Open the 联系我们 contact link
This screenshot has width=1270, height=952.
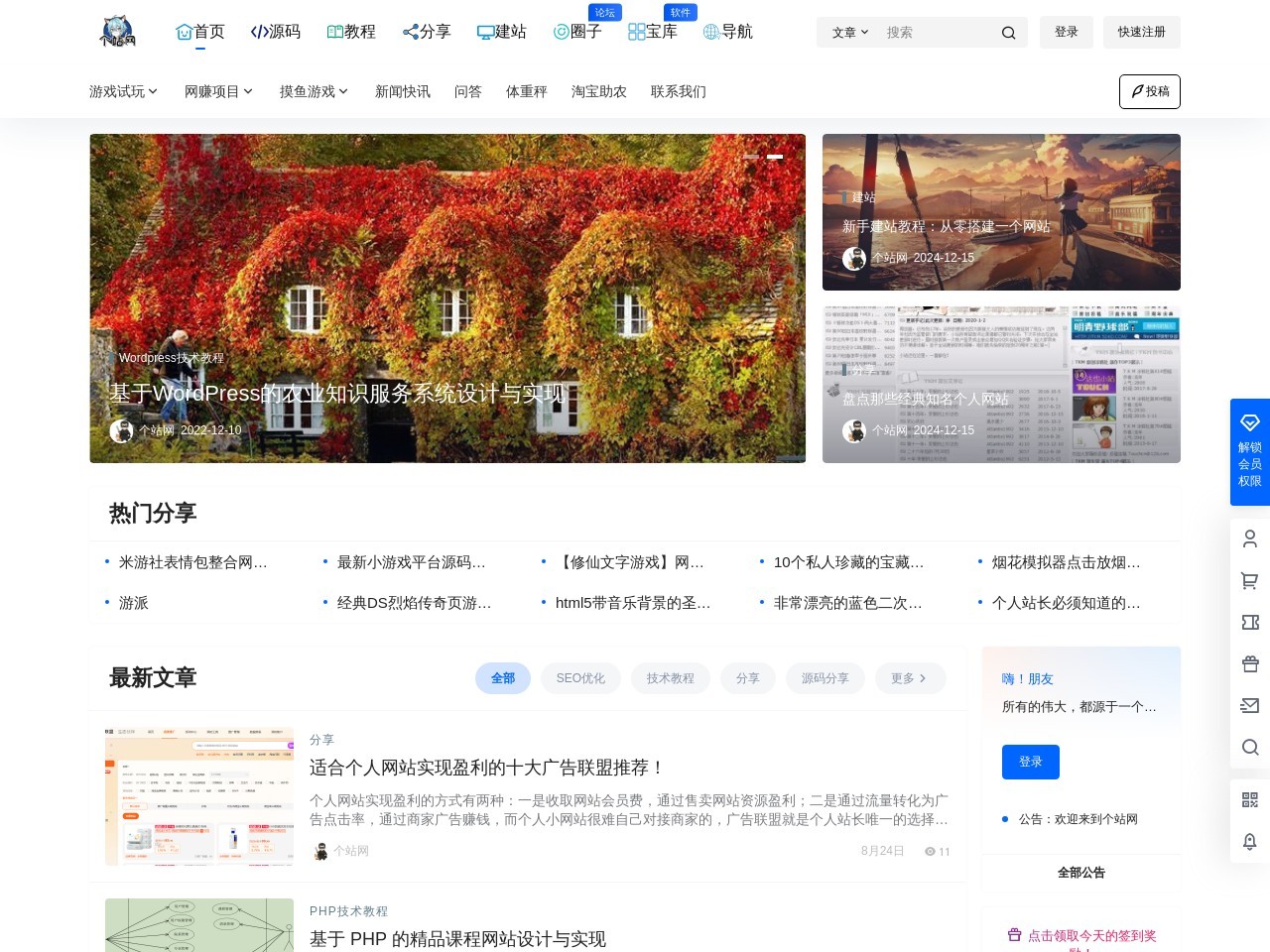pos(679,91)
